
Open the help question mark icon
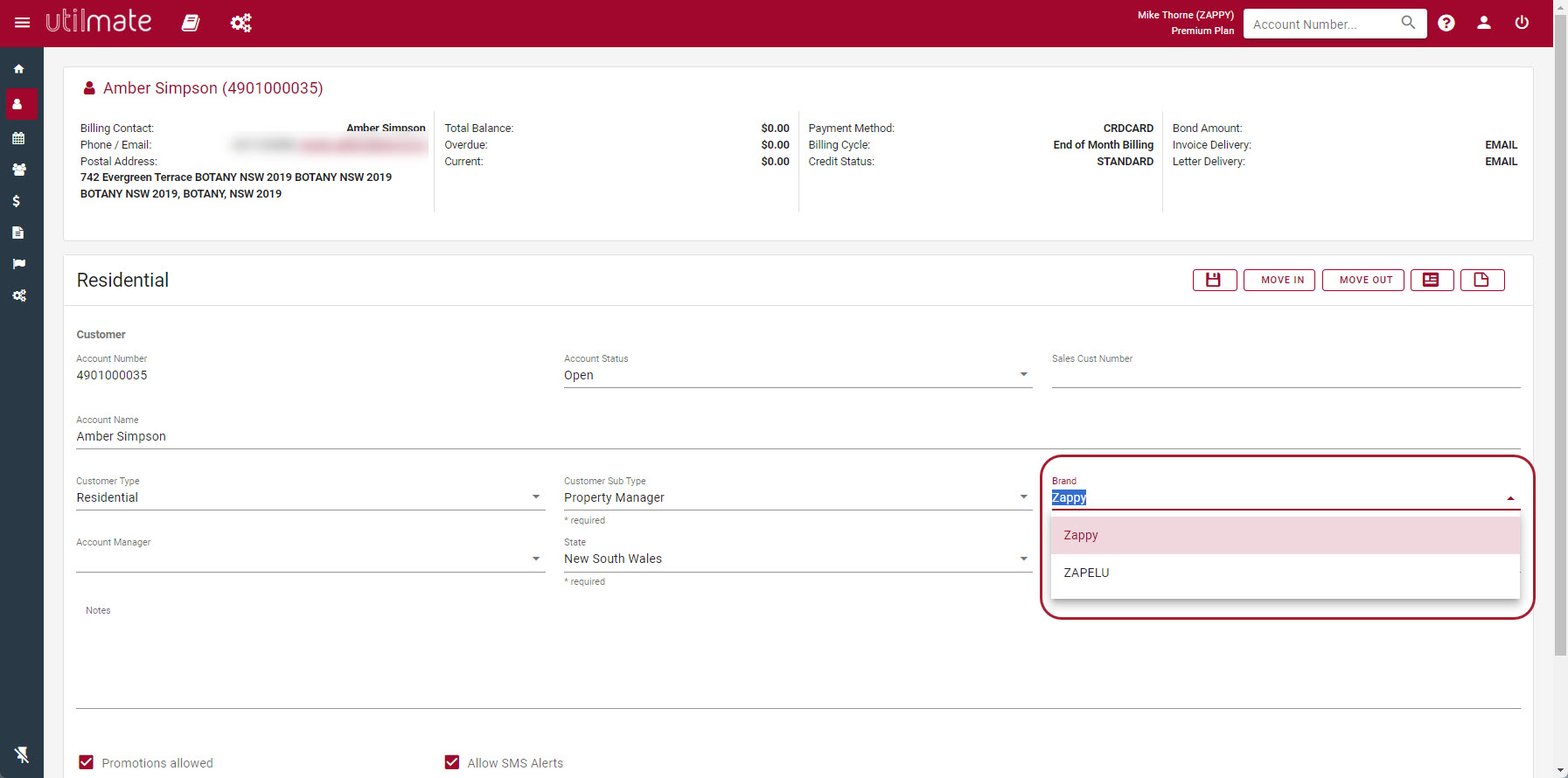click(x=1446, y=23)
